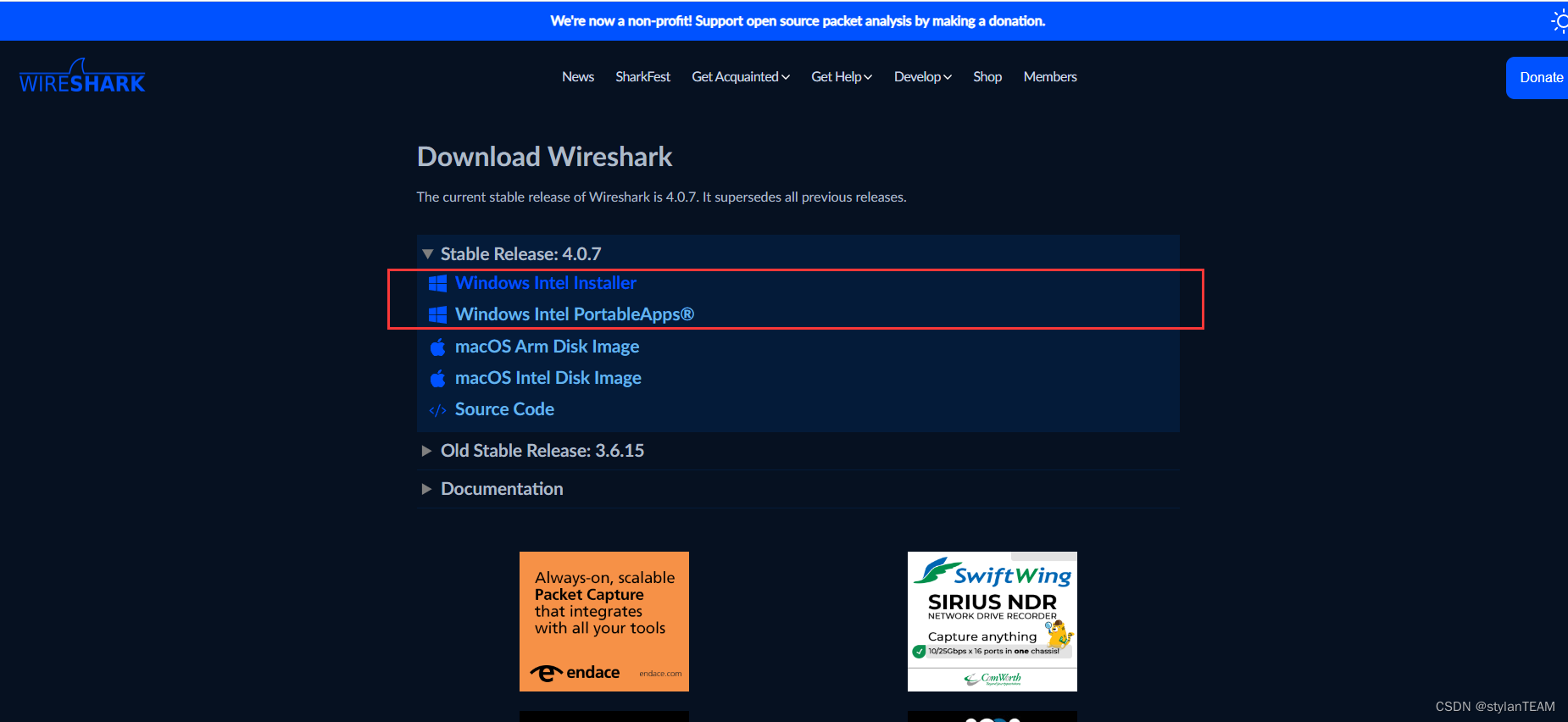Click the non-profit donation banner text
Viewport: 1568px width, 722px height.
click(x=798, y=21)
